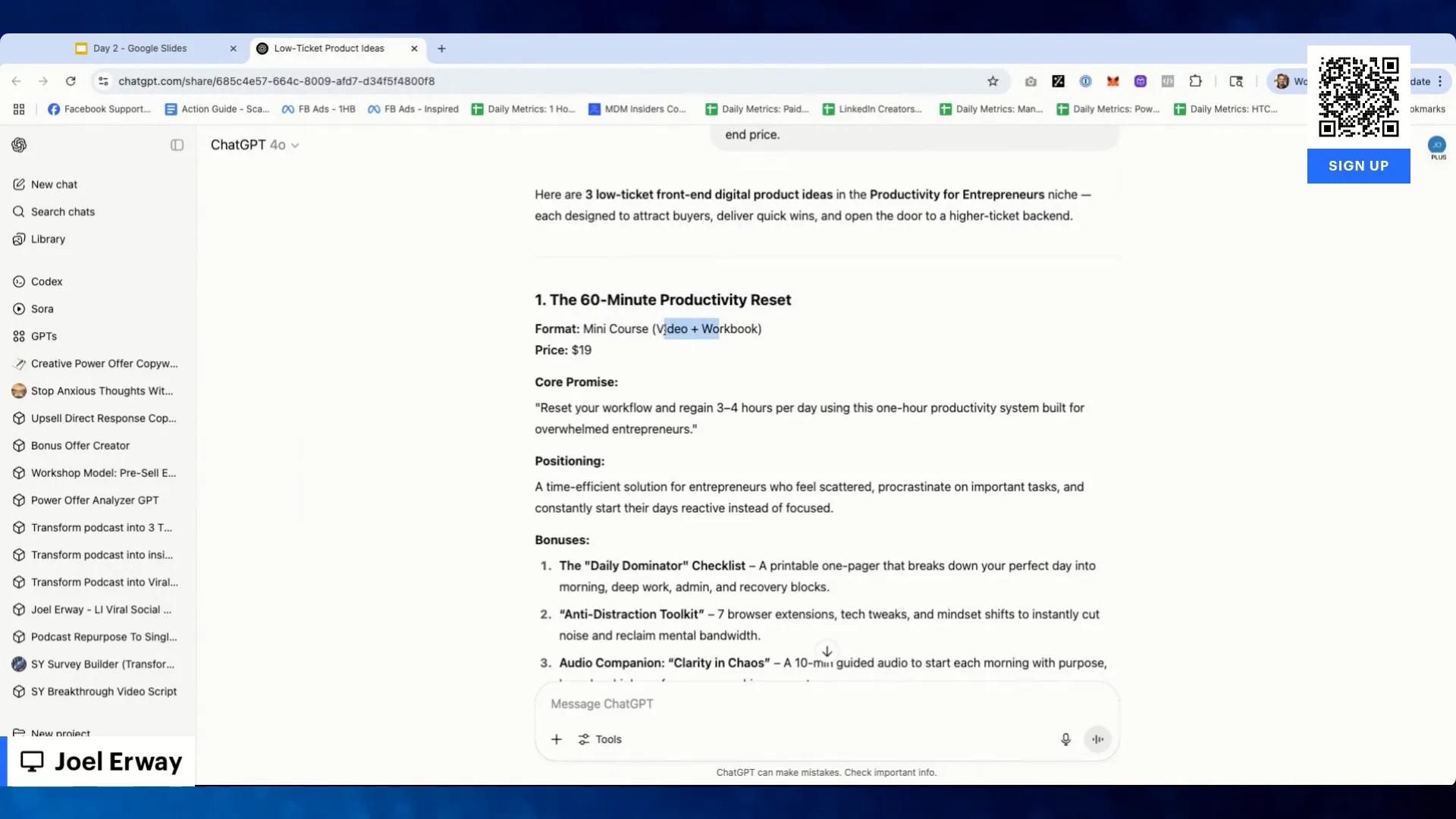This screenshot has width=1456, height=819.
Task: Reload the page
Action: [x=71, y=81]
